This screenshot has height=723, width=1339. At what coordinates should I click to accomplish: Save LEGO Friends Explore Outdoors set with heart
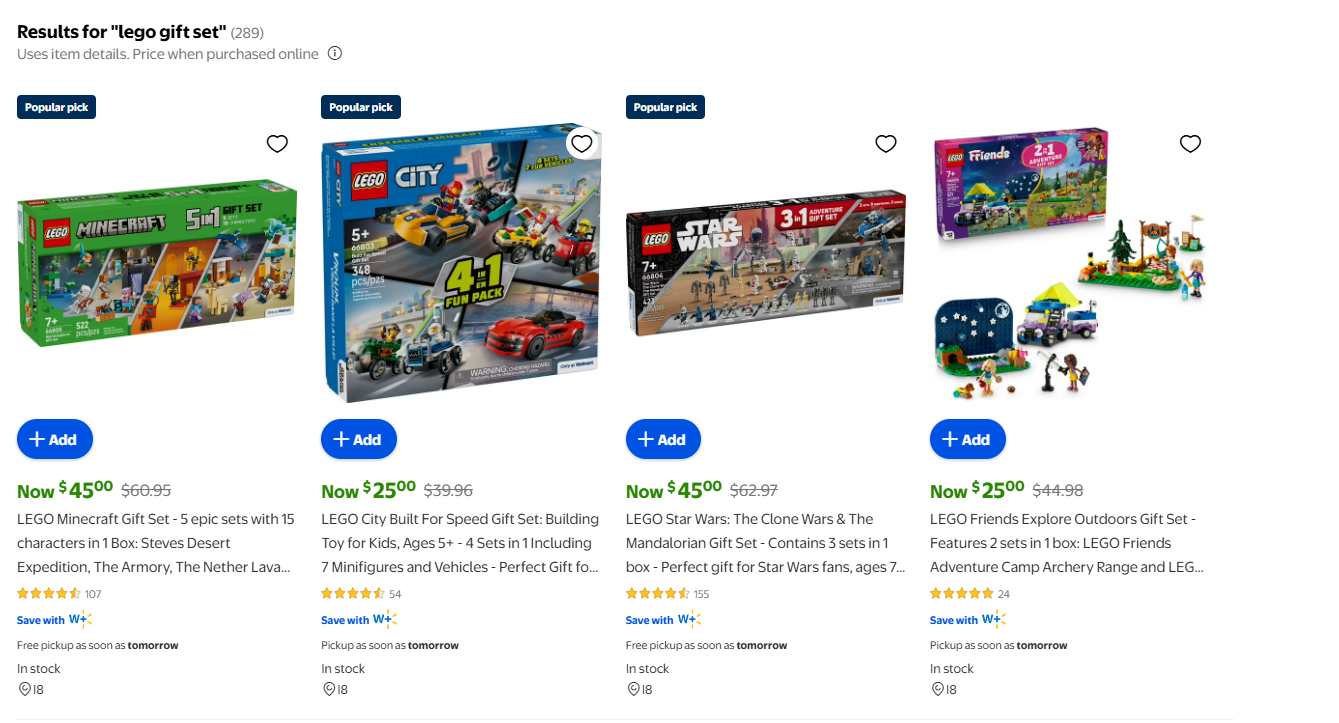tap(1190, 144)
